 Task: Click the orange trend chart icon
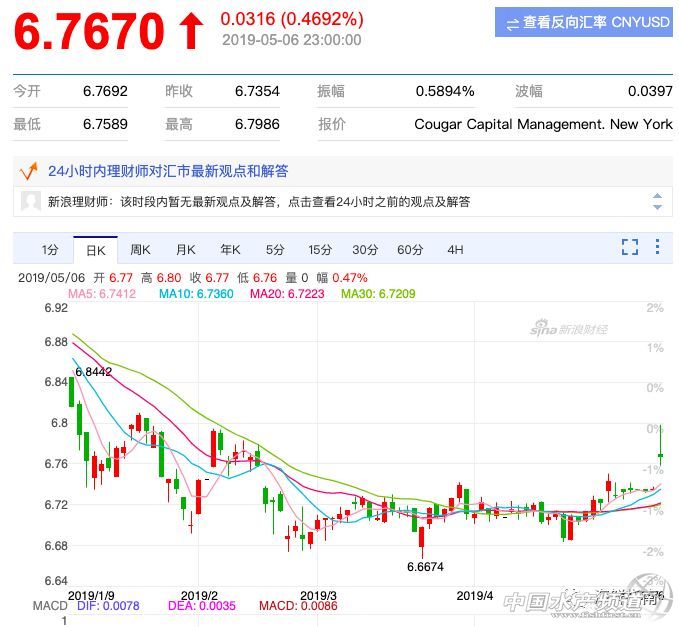pyautogui.click(x=29, y=171)
